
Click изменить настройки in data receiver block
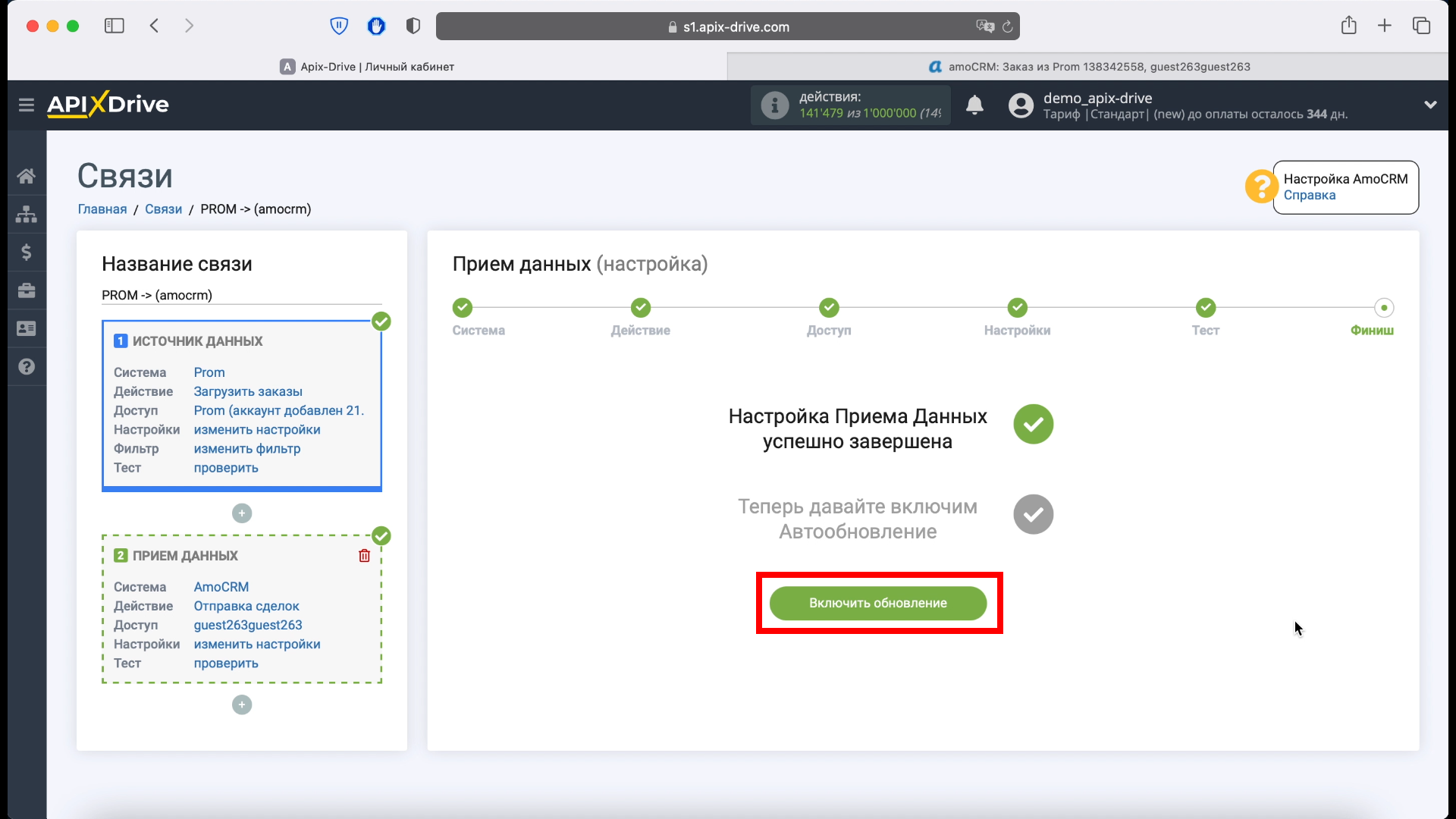[x=257, y=644]
